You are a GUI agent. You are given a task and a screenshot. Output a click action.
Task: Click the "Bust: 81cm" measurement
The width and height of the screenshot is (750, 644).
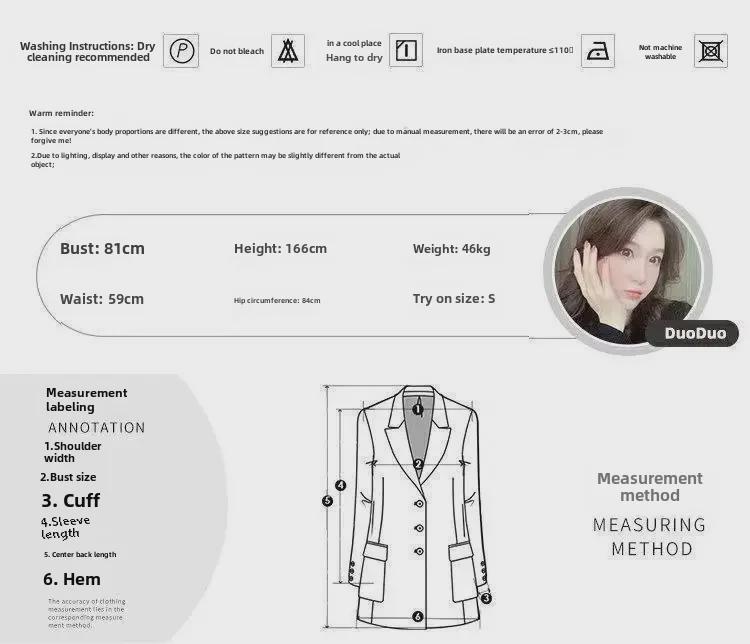tap(102, 248)
